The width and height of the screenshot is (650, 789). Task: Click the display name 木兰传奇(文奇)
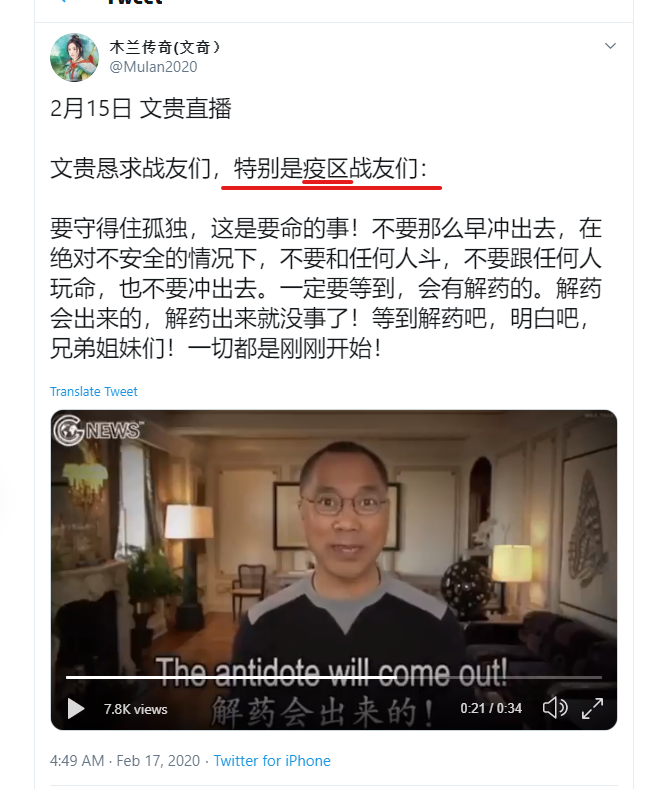(x=165, y=47)
